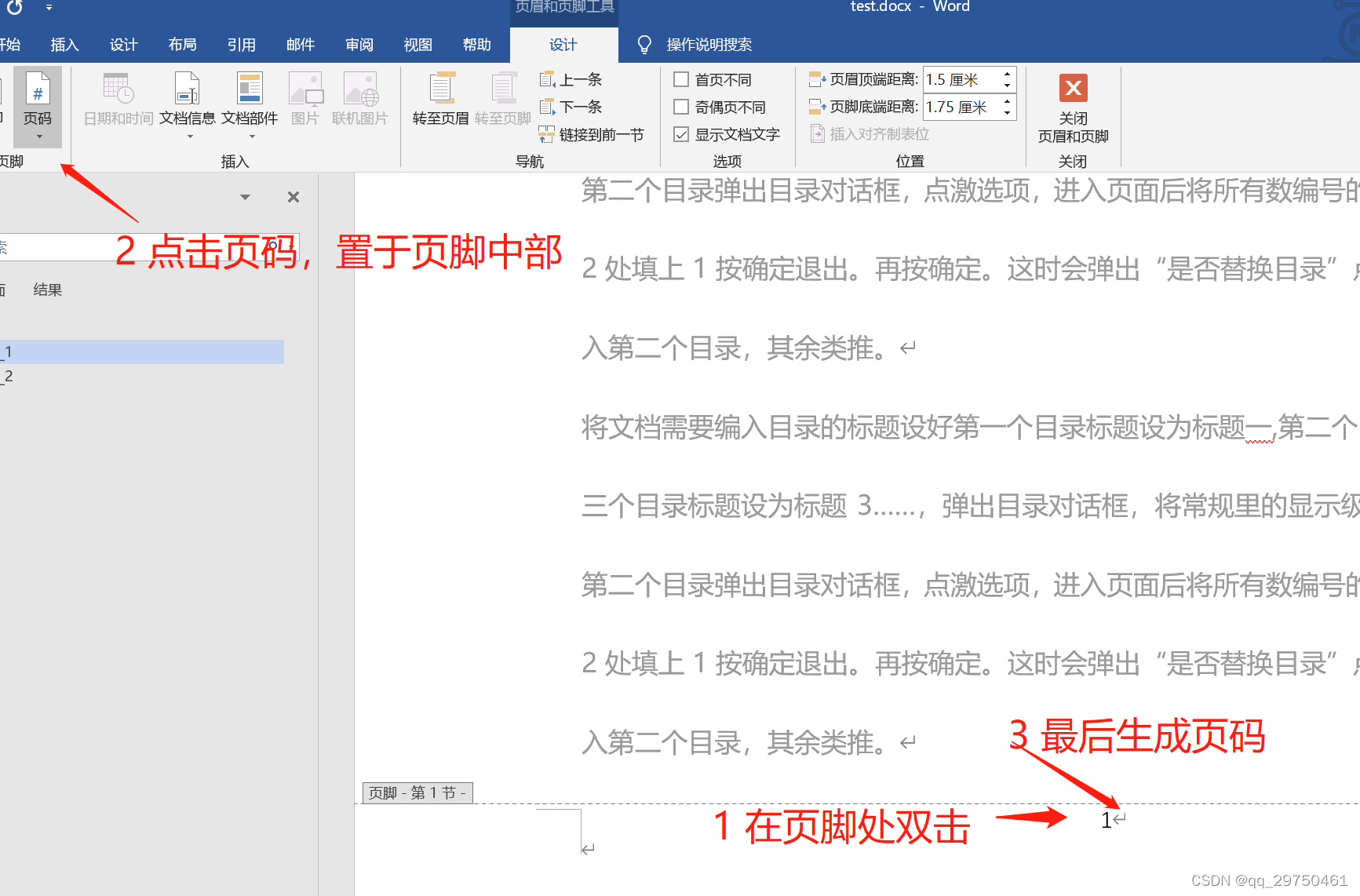Switch to the 审阅 tab
Image resolution: width=1360 pixels, height=896 pixels.
(x=359, y=45)
